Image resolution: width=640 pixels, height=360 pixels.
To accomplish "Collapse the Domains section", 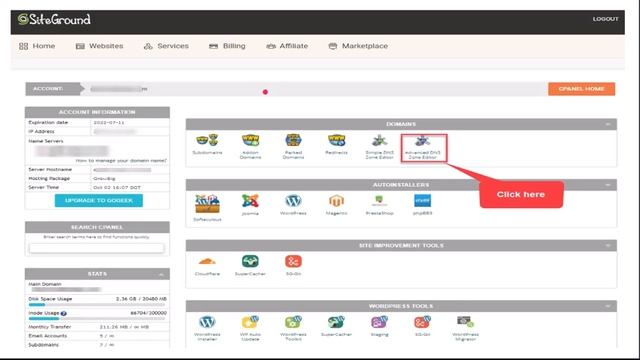I will (608, 124).
